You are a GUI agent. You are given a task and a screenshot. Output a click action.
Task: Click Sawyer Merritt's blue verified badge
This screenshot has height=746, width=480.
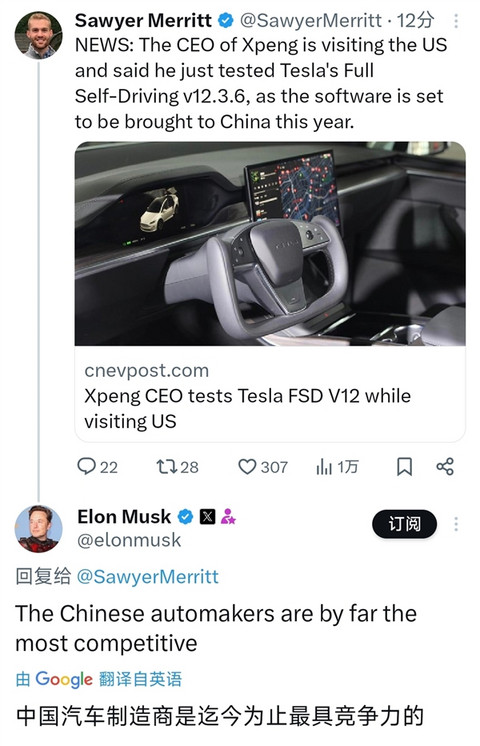pos(225,20)
